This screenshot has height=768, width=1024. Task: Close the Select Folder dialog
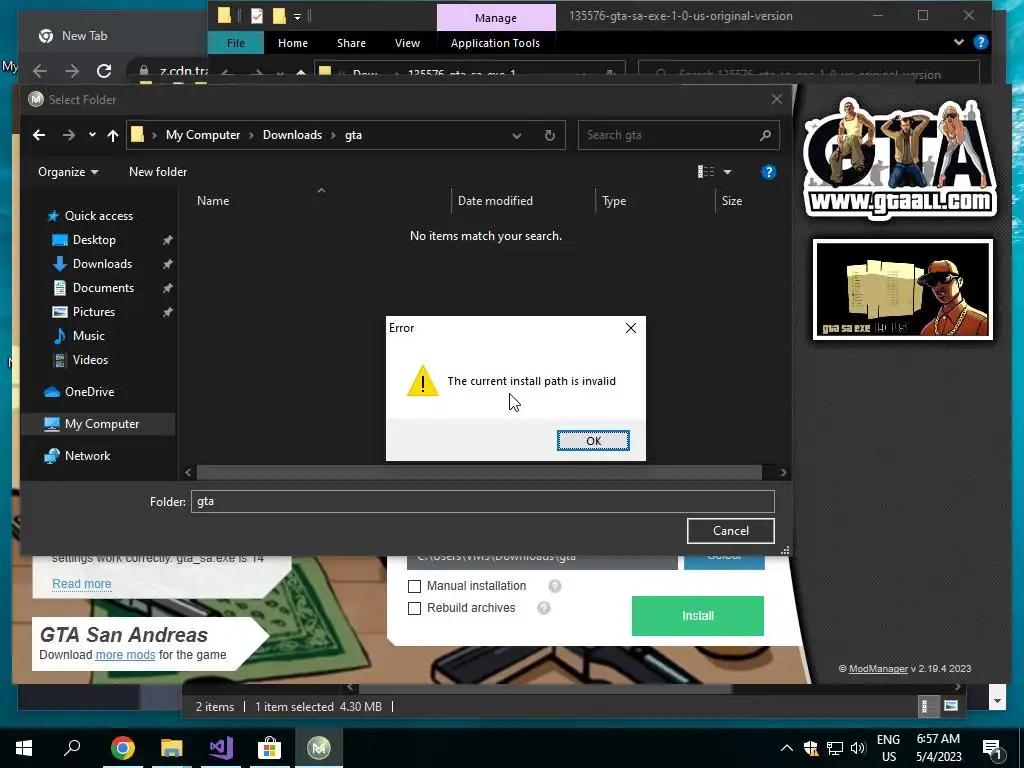coord(776,99)
